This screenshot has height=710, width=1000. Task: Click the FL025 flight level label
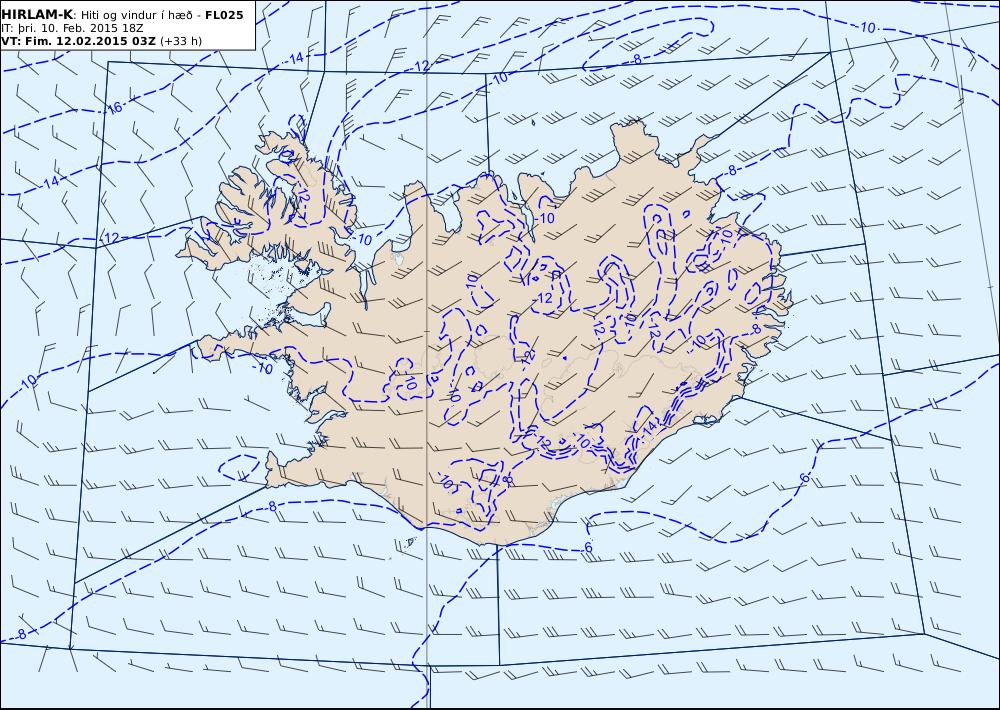[x=224, y=15]
